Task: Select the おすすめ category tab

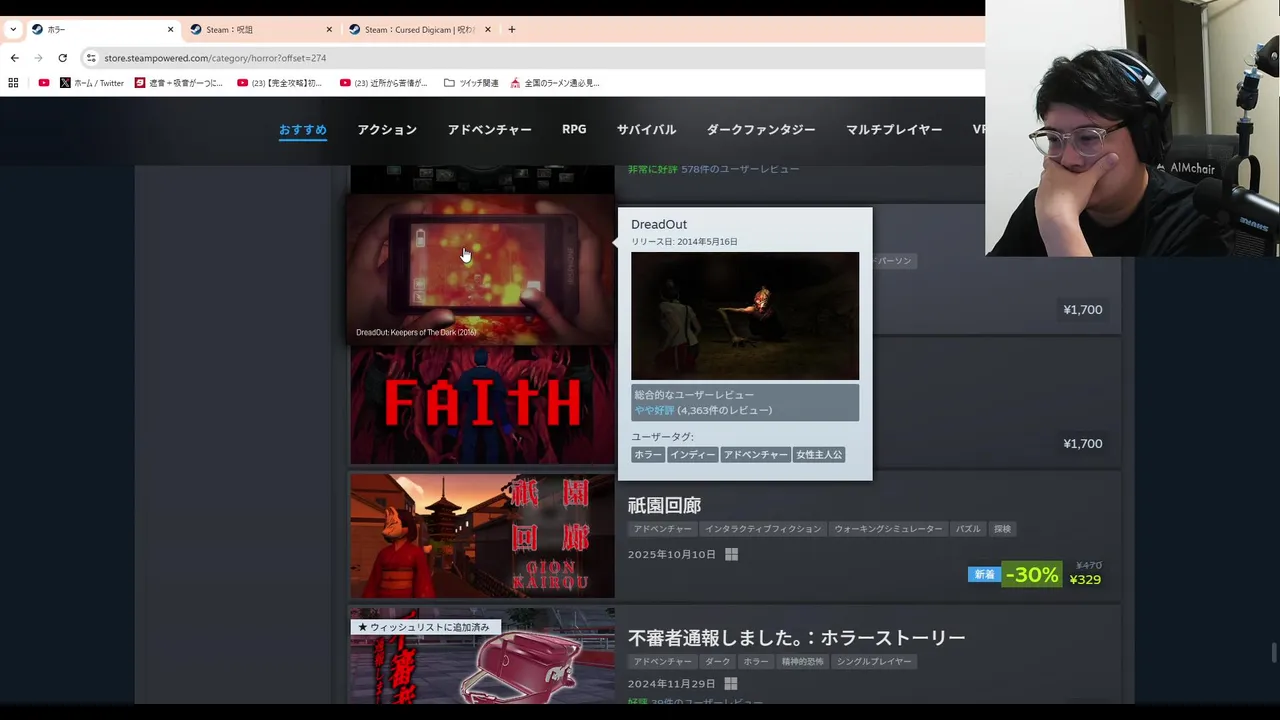Action: pyautogui.click(x=303, y=130)
